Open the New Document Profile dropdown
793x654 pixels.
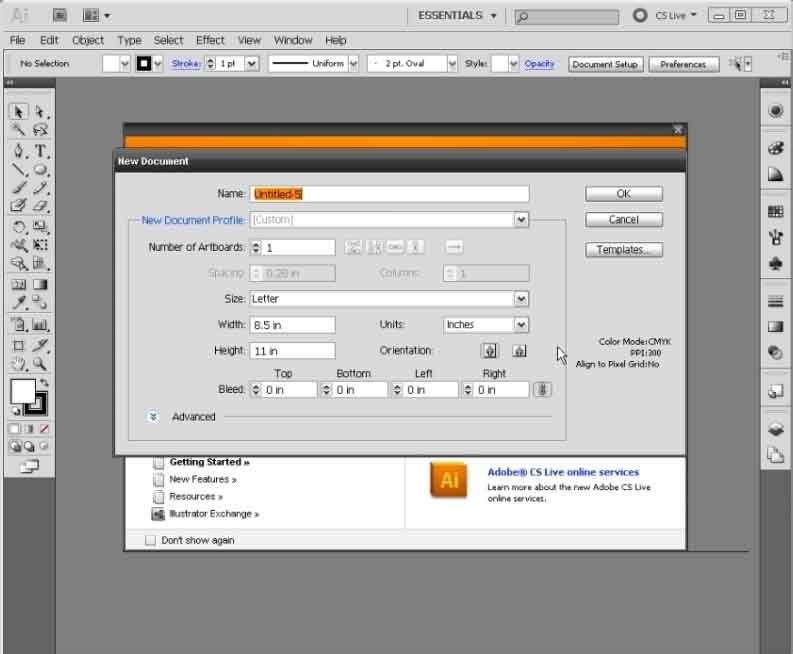[x=520, y=220]
